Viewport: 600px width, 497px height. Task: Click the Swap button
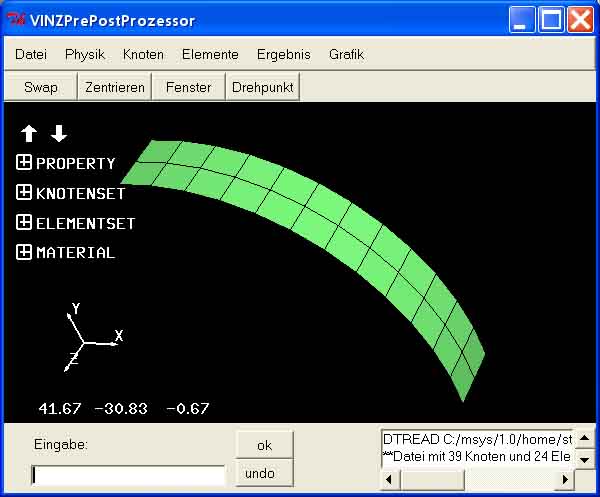(x=41, y=87)
